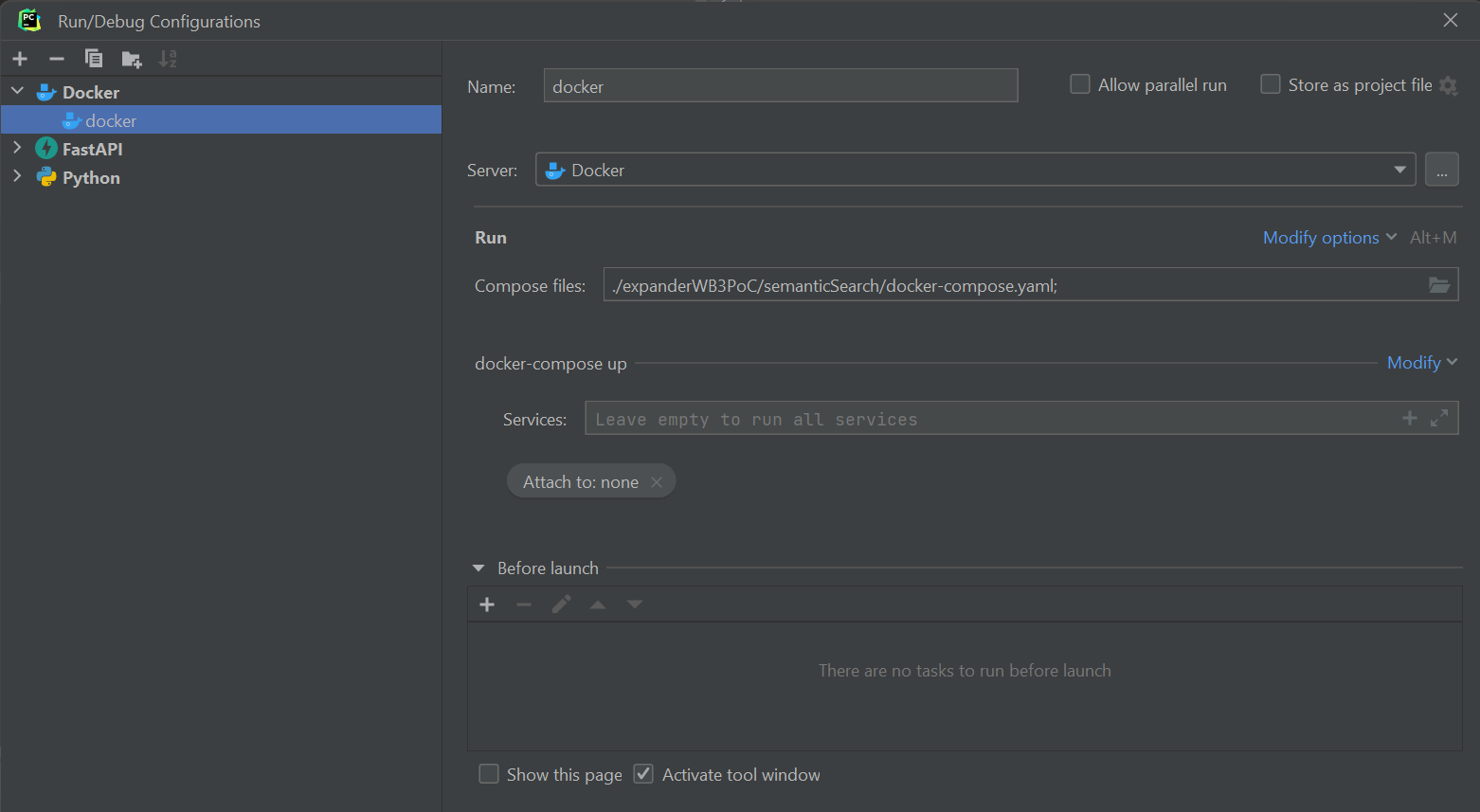The image size is (1480, 812).
Task: Sort configurations alphabetically
Action: tap(168, 59)
